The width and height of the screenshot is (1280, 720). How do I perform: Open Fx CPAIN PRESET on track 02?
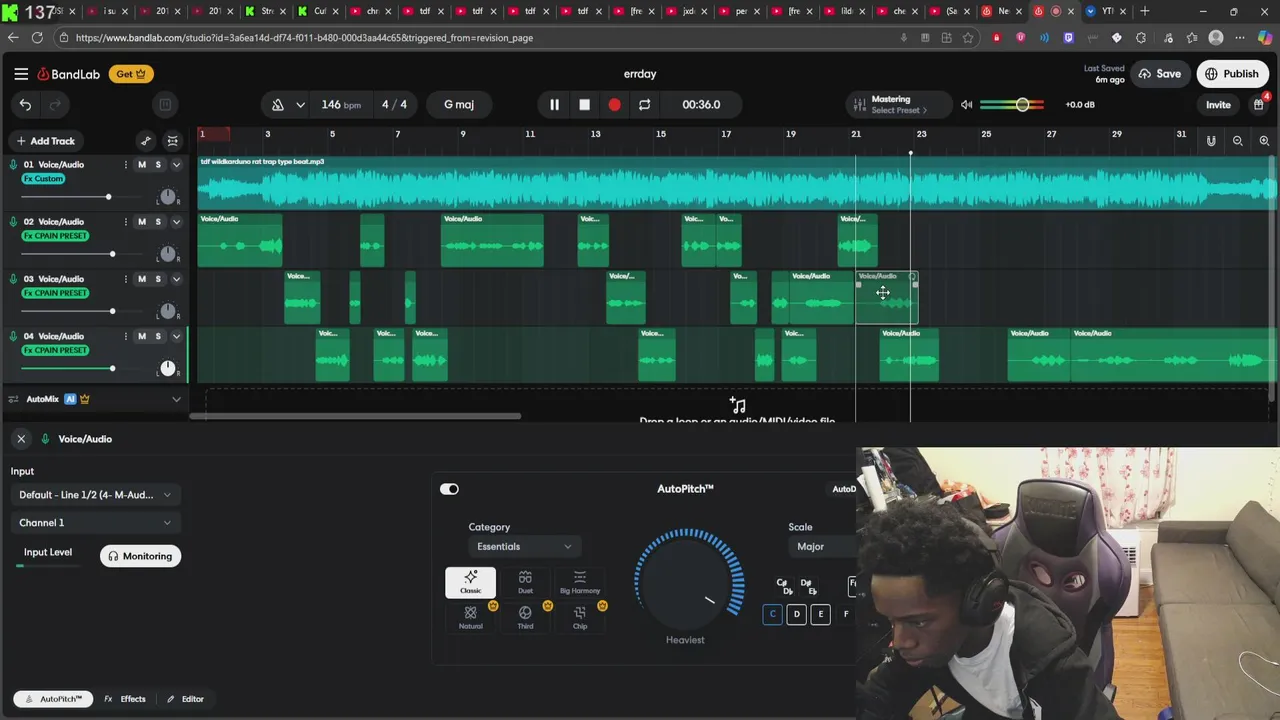[55, 236]
